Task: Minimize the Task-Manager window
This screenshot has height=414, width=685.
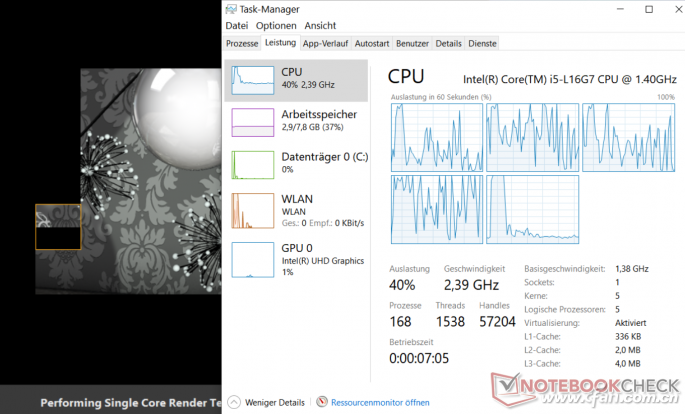Action: (620, 9)
